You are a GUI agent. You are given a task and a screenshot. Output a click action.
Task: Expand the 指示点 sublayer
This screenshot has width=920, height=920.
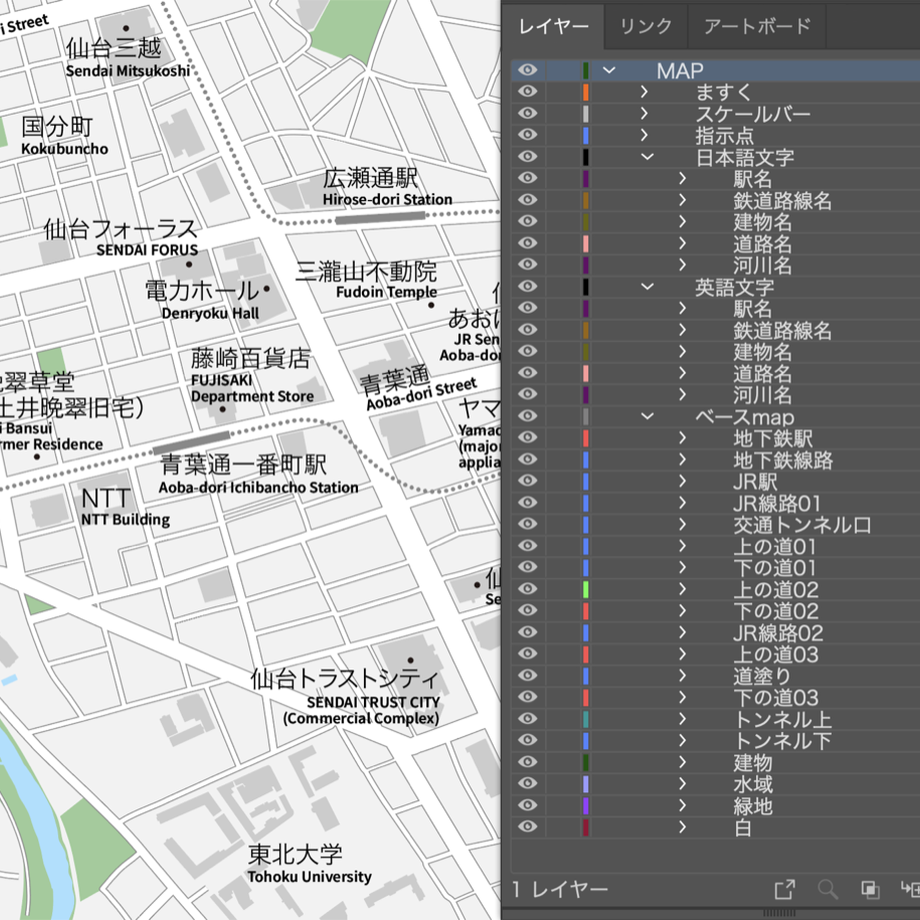[x=644, y=135]
